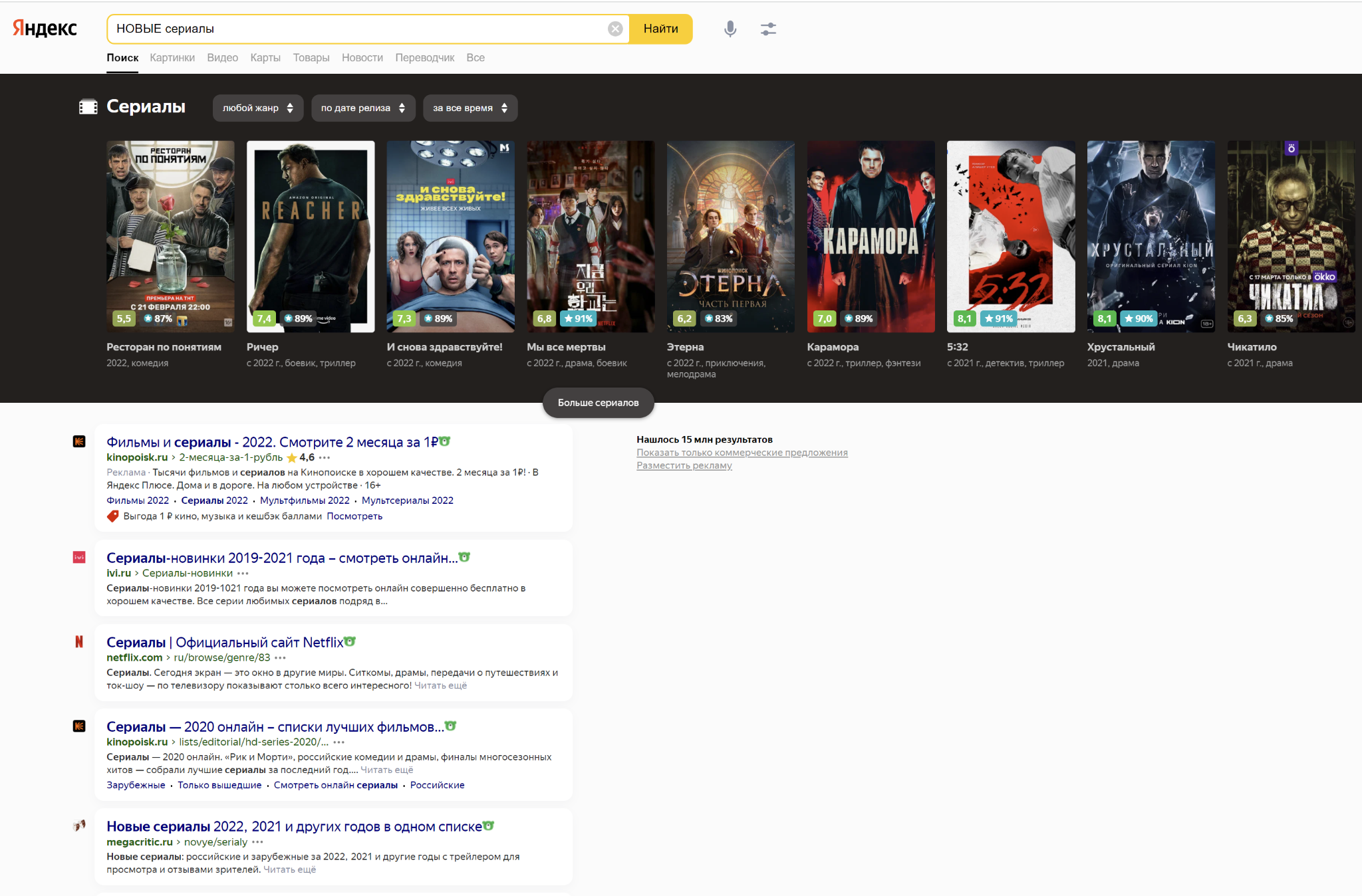
Task: Open the Переводчик tab
Action: [x=425, y=58]
